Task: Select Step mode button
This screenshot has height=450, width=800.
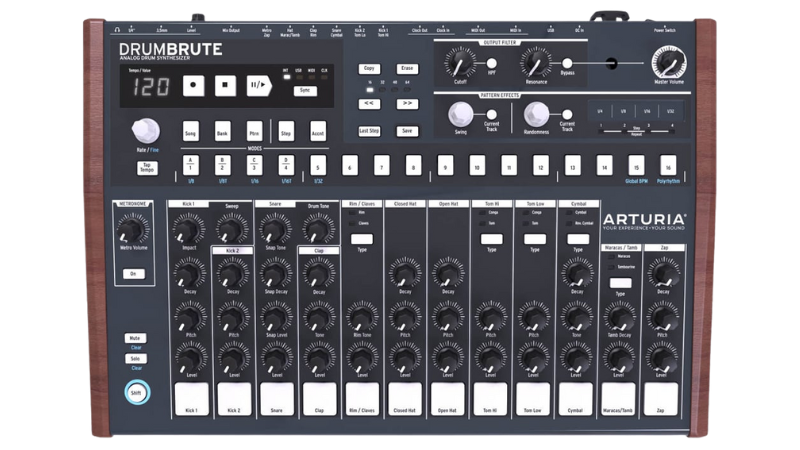Action: (286, 131)
